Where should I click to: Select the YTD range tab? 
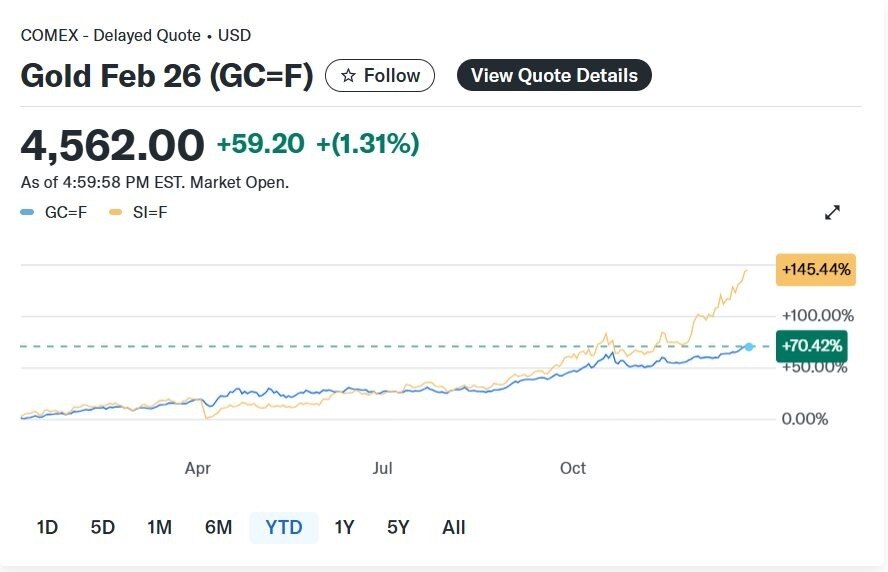click(x=284, y=527)
